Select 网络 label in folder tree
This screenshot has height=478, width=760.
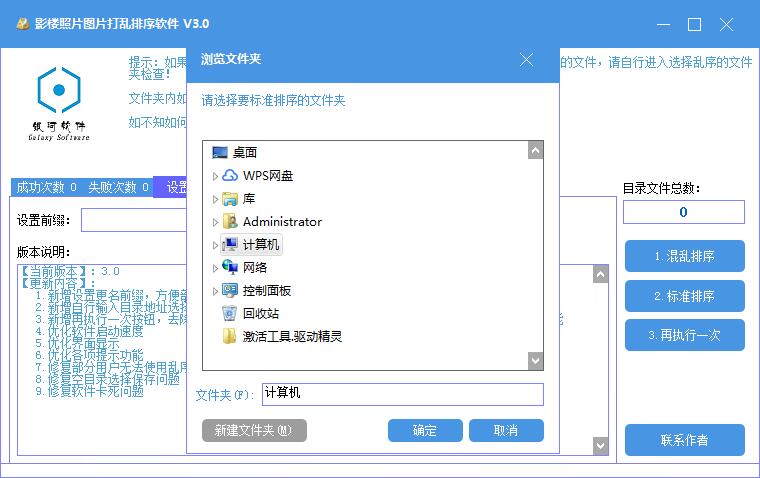pos(255,268)
